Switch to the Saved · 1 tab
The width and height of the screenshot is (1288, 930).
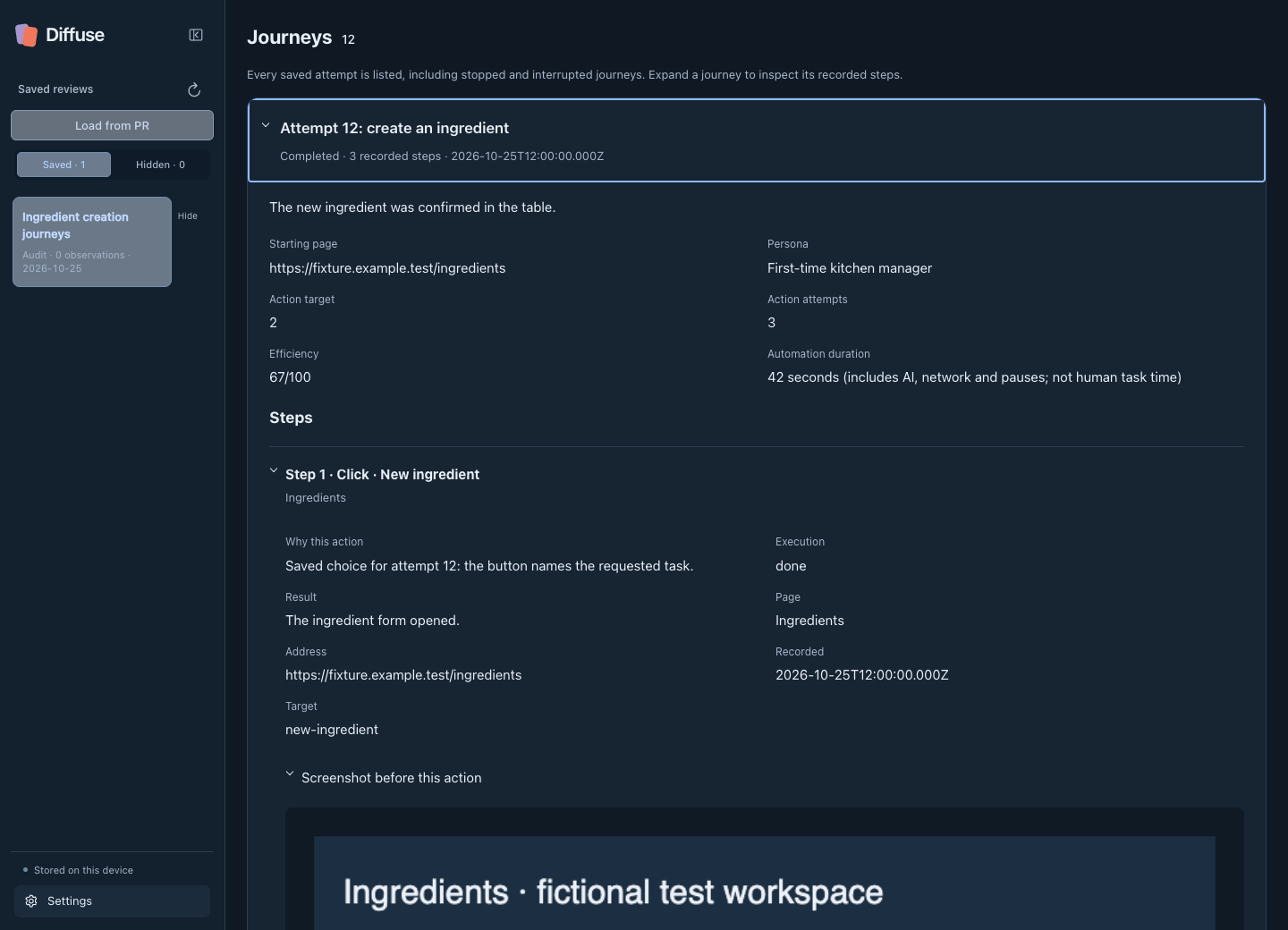click(64, 165)
